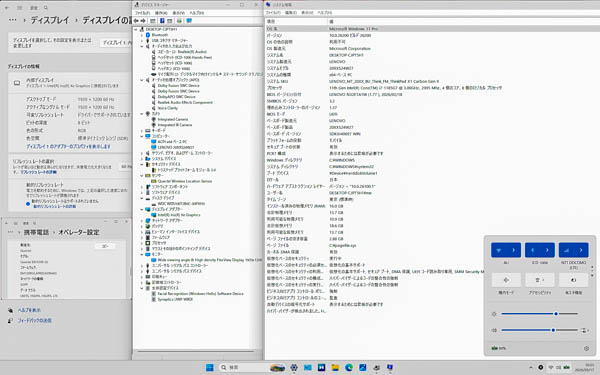Collapse the audio inputs and outputs node

[x=142, y=46]
